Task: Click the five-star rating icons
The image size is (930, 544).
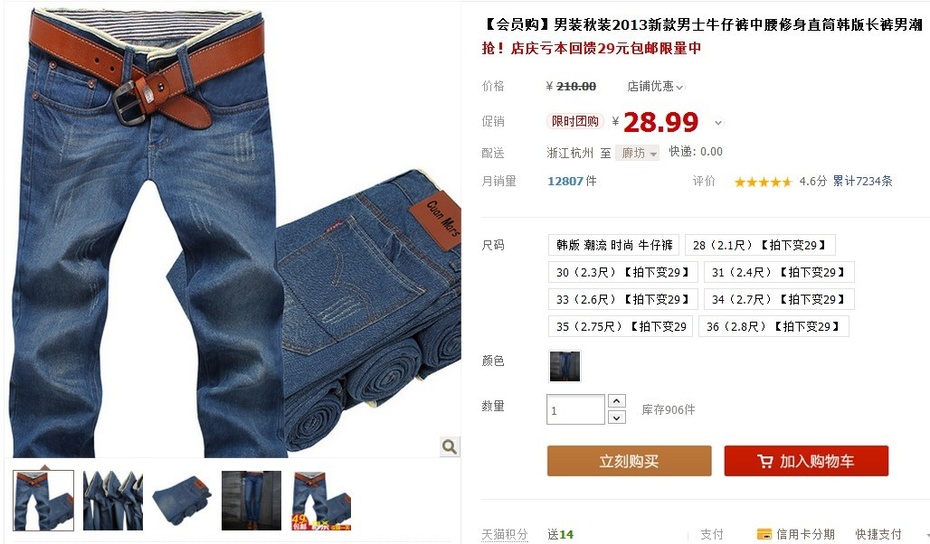Action: point(763,182)
